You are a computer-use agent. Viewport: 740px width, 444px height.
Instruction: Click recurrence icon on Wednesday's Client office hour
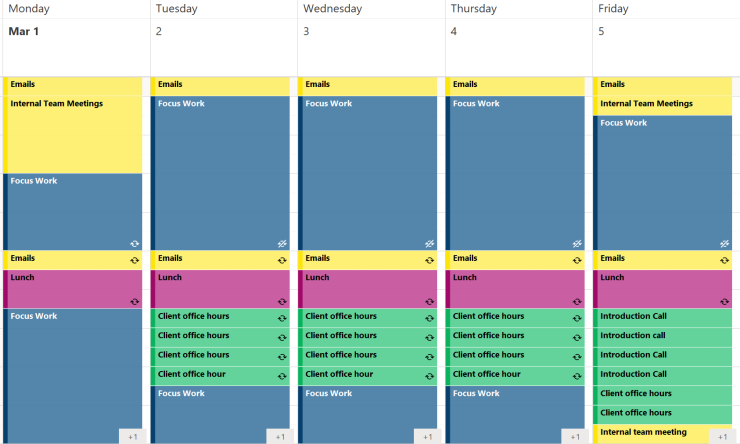[429, 376]
